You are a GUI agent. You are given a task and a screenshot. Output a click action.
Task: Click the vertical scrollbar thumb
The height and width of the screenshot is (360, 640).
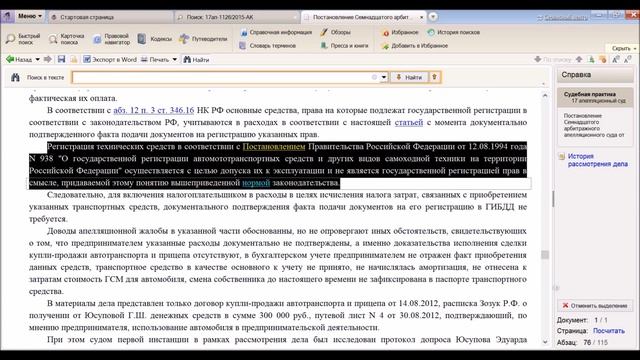[545, 255]
